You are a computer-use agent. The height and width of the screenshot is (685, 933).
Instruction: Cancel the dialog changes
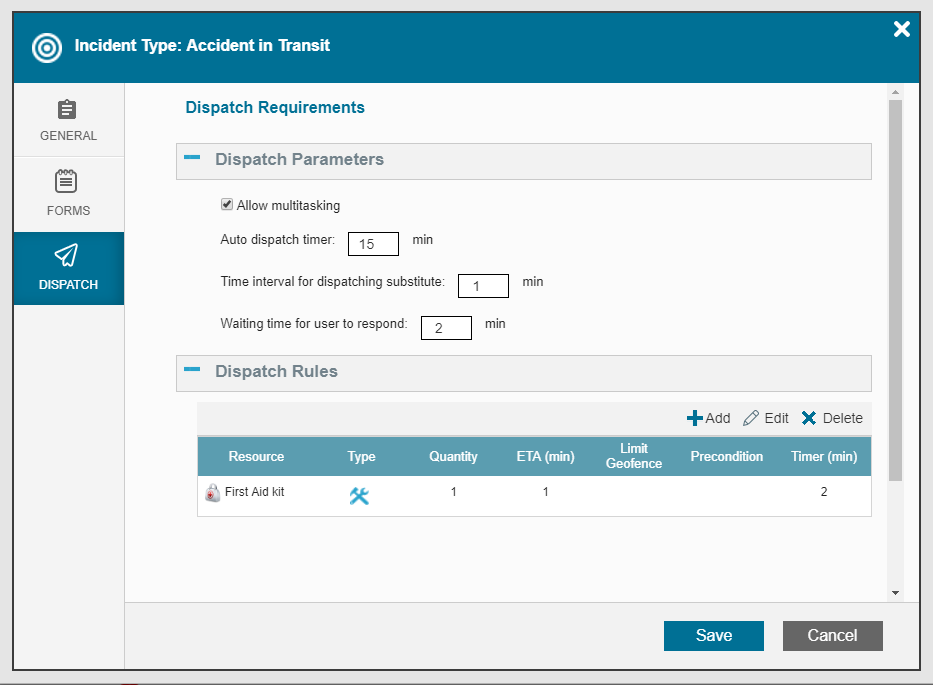click(832, 636)
